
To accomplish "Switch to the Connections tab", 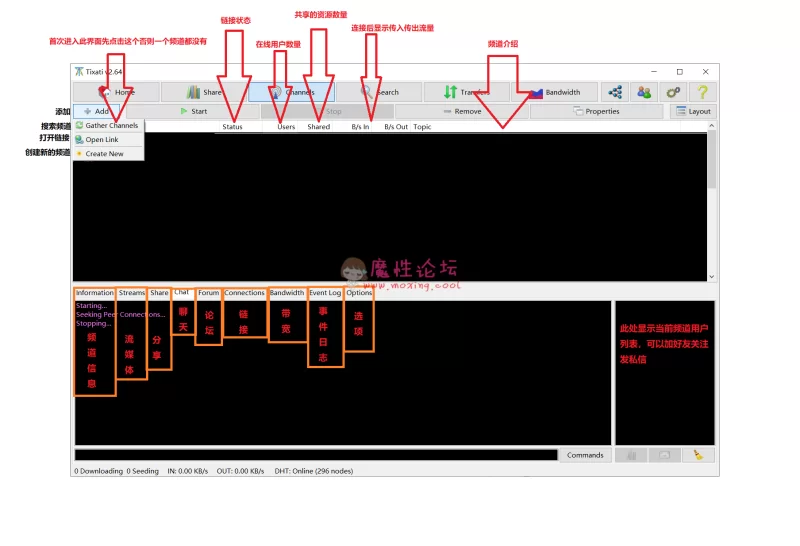I will pyautogui.click(x=244, y=293).
